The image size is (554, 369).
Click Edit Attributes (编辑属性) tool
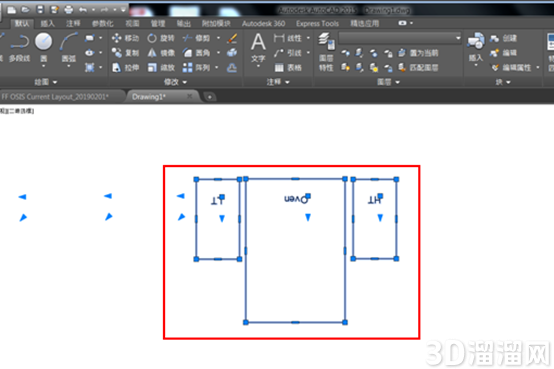coord(511,67)
